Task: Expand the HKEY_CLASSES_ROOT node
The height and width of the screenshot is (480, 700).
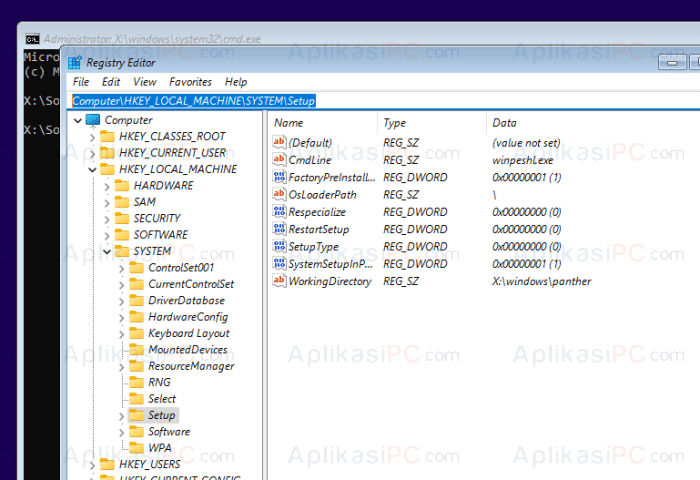Action: click(92, 137)
